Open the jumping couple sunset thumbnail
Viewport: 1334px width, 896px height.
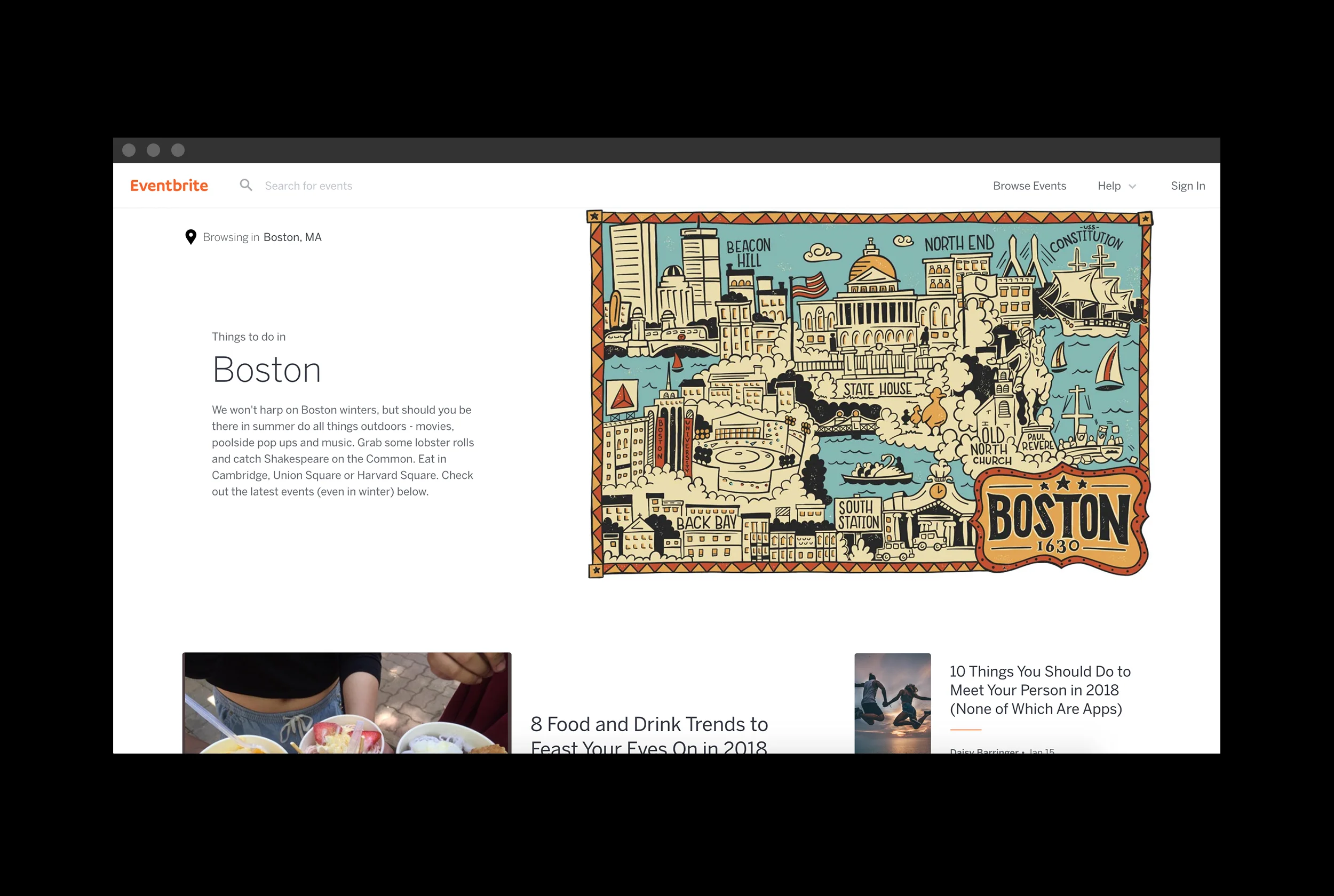point(892,703)
